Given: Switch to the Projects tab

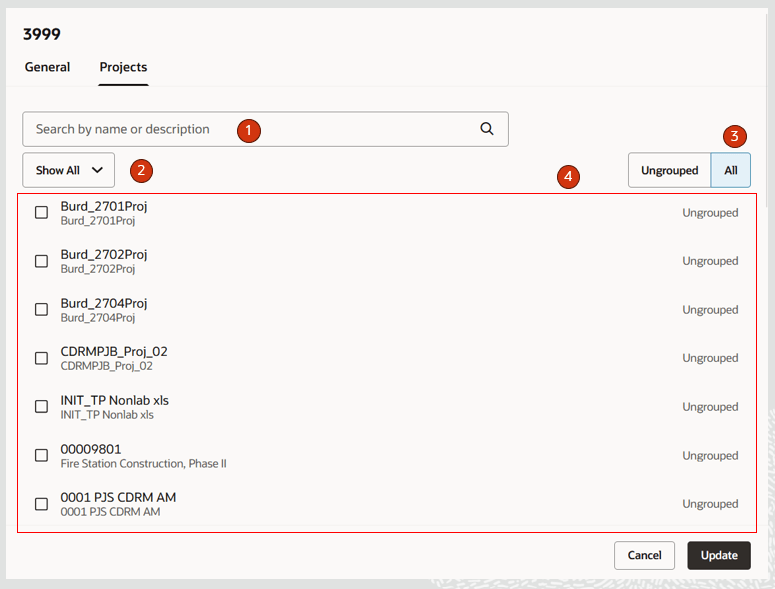Looking at the screenshot, I should (x=124, y=67).
